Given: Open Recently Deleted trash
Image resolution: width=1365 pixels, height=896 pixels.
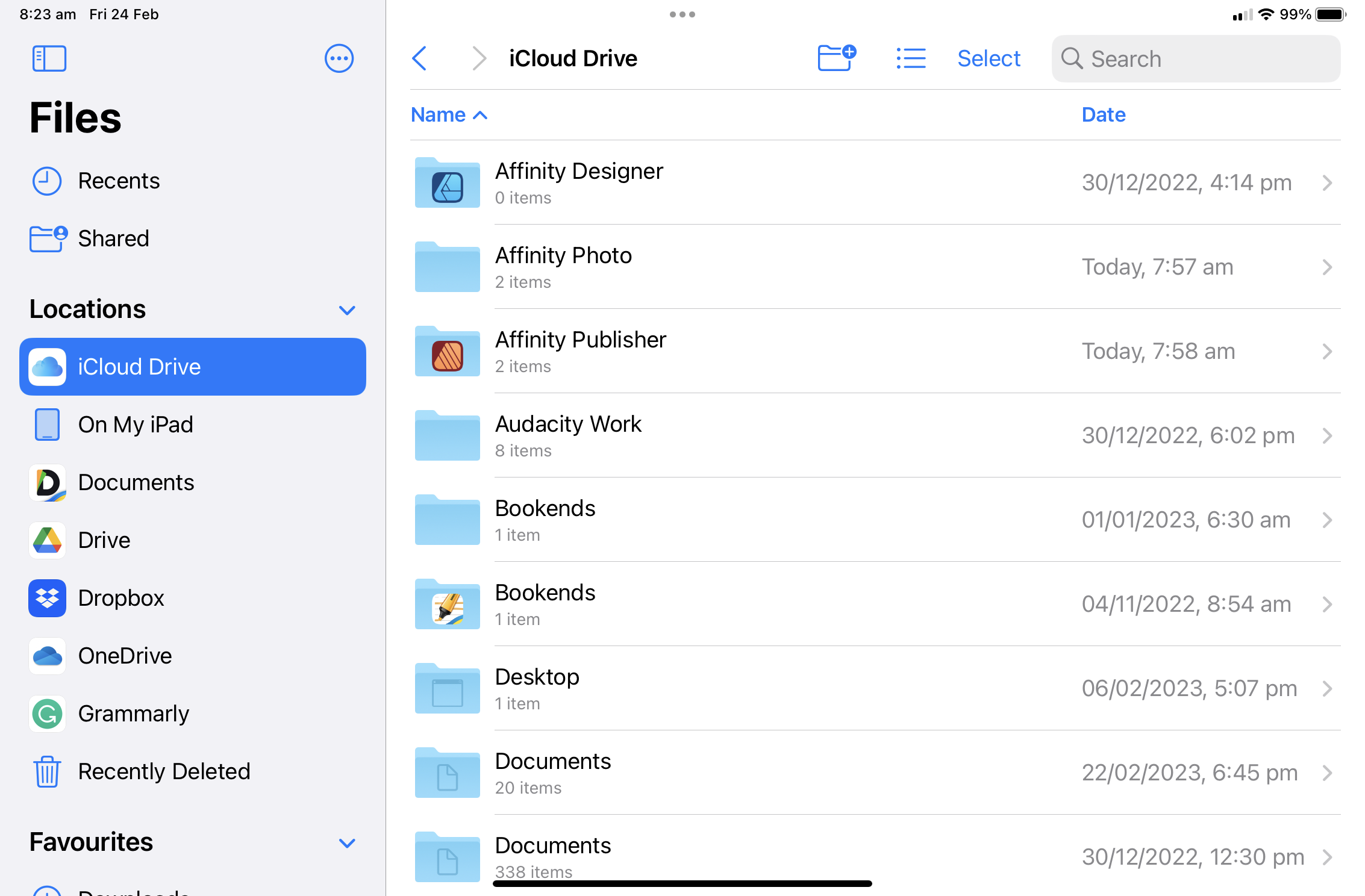Looking at the screenshot, I should click(x=164, y=771).
